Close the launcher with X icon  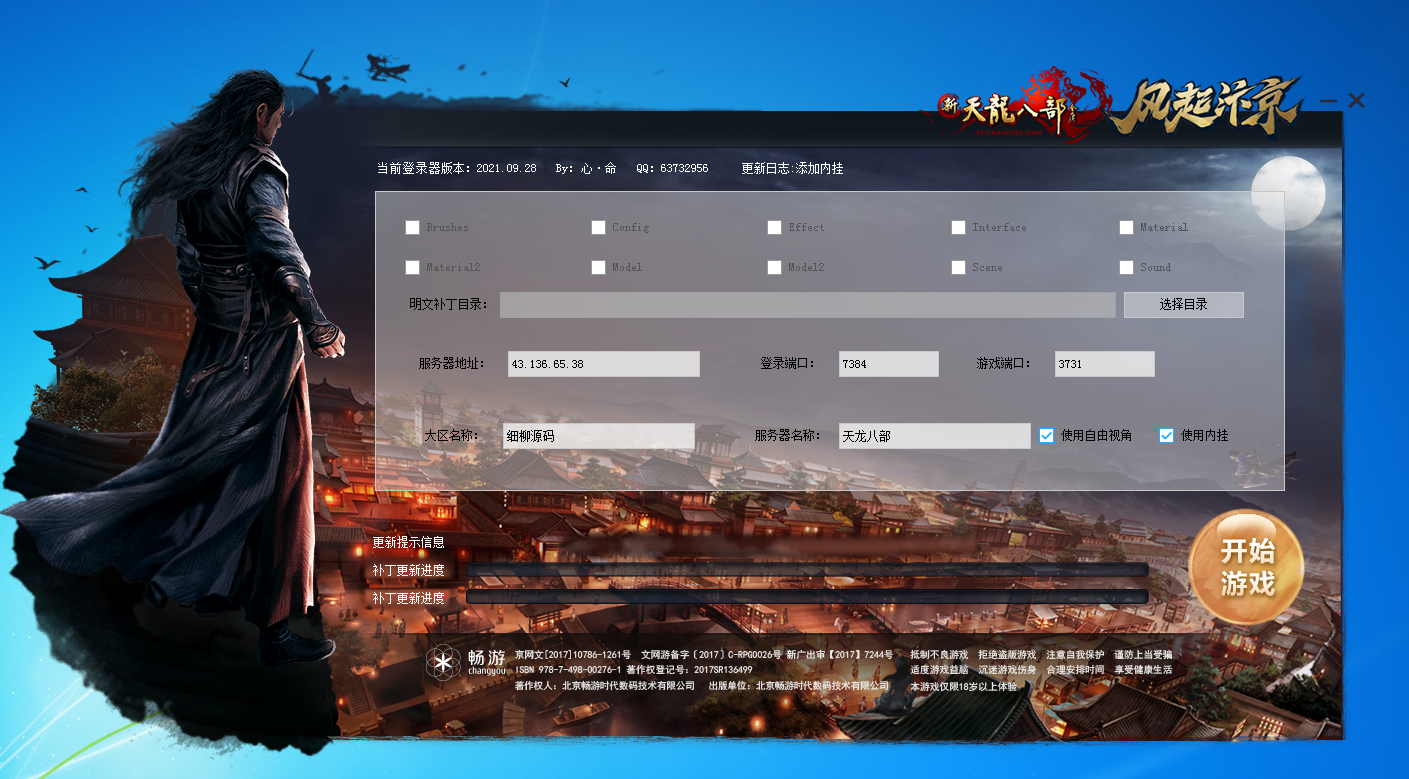[1356, 100]
